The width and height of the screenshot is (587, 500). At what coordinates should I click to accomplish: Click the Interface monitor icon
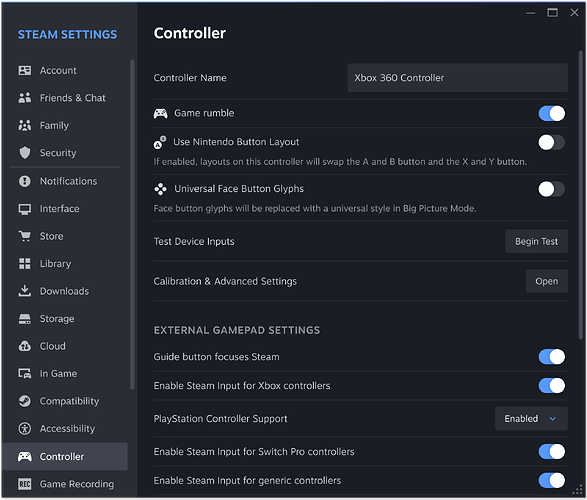tap(25, 209)
